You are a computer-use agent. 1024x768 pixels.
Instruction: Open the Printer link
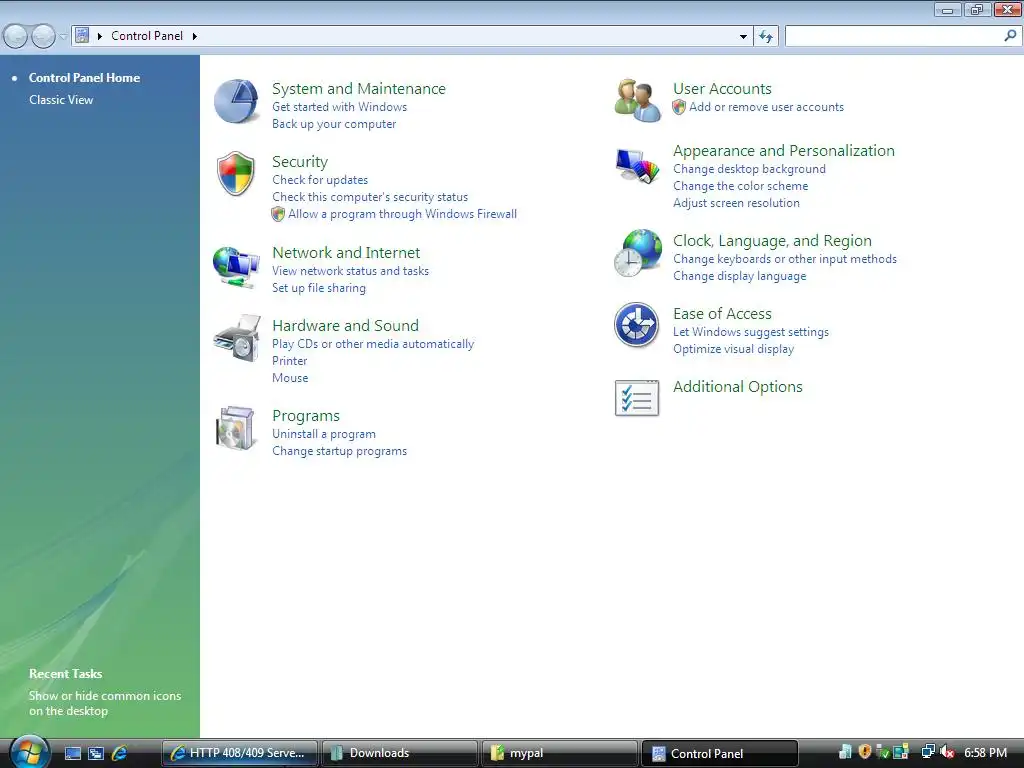(289, 361)
